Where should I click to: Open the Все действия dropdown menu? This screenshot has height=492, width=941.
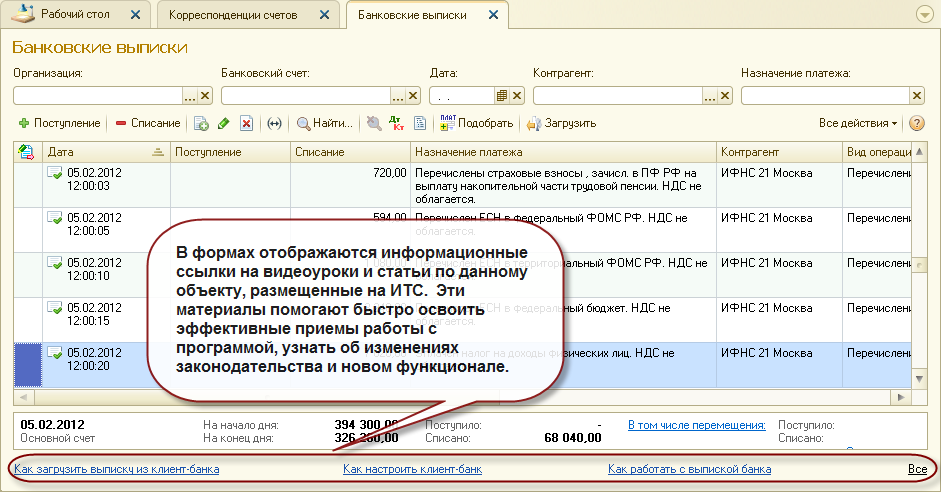point(858,123)
